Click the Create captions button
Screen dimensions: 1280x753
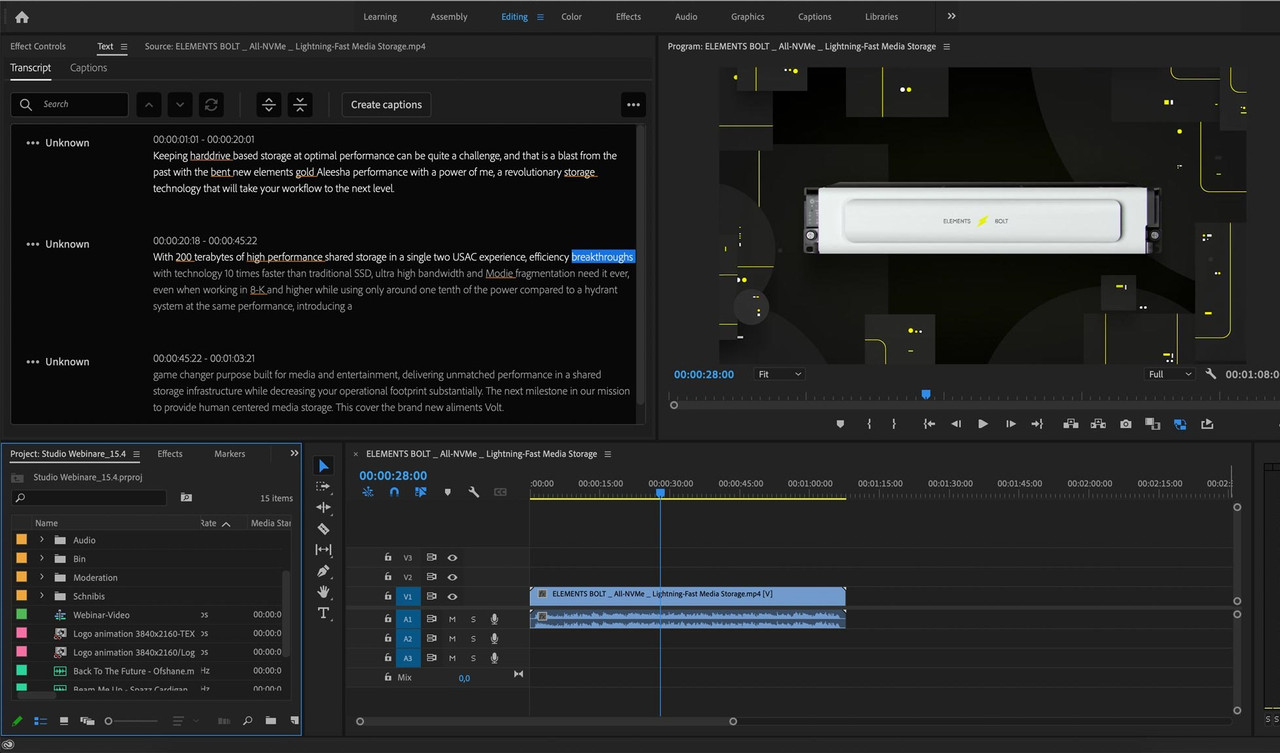386,104
